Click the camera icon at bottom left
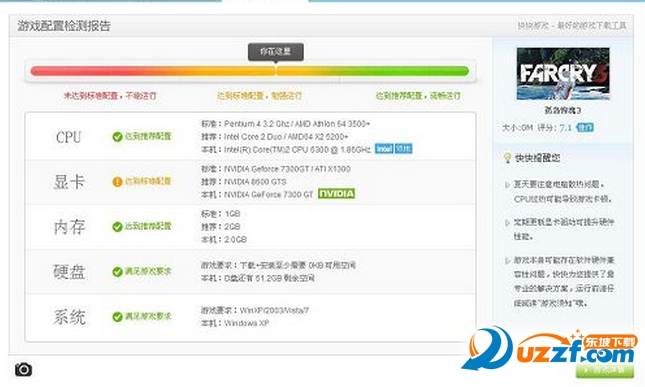 pyautogui.click(x=23, y=369)
